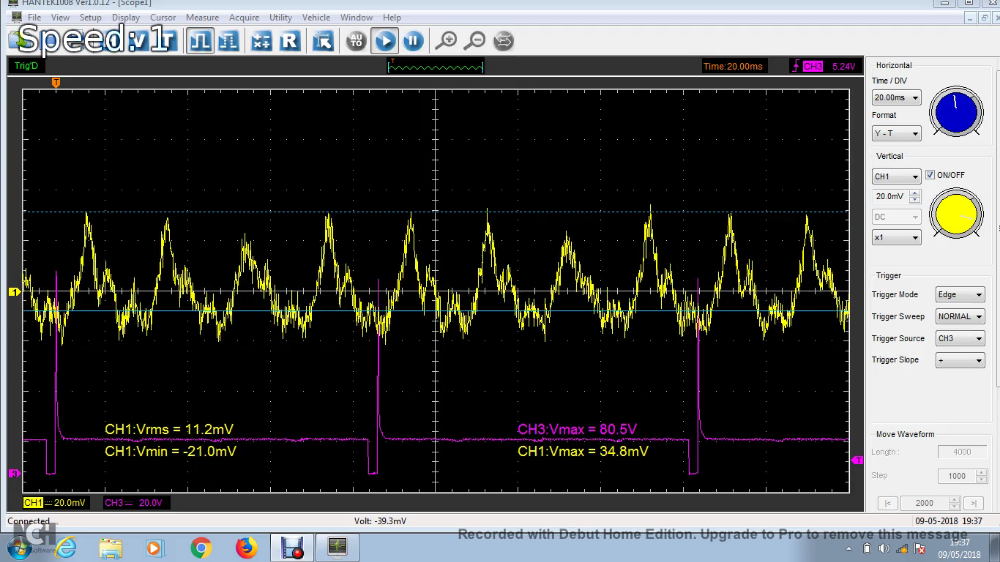Click the square wave trigger icon
Screen dimensions: 1000x562
click(x=201, y=41)
